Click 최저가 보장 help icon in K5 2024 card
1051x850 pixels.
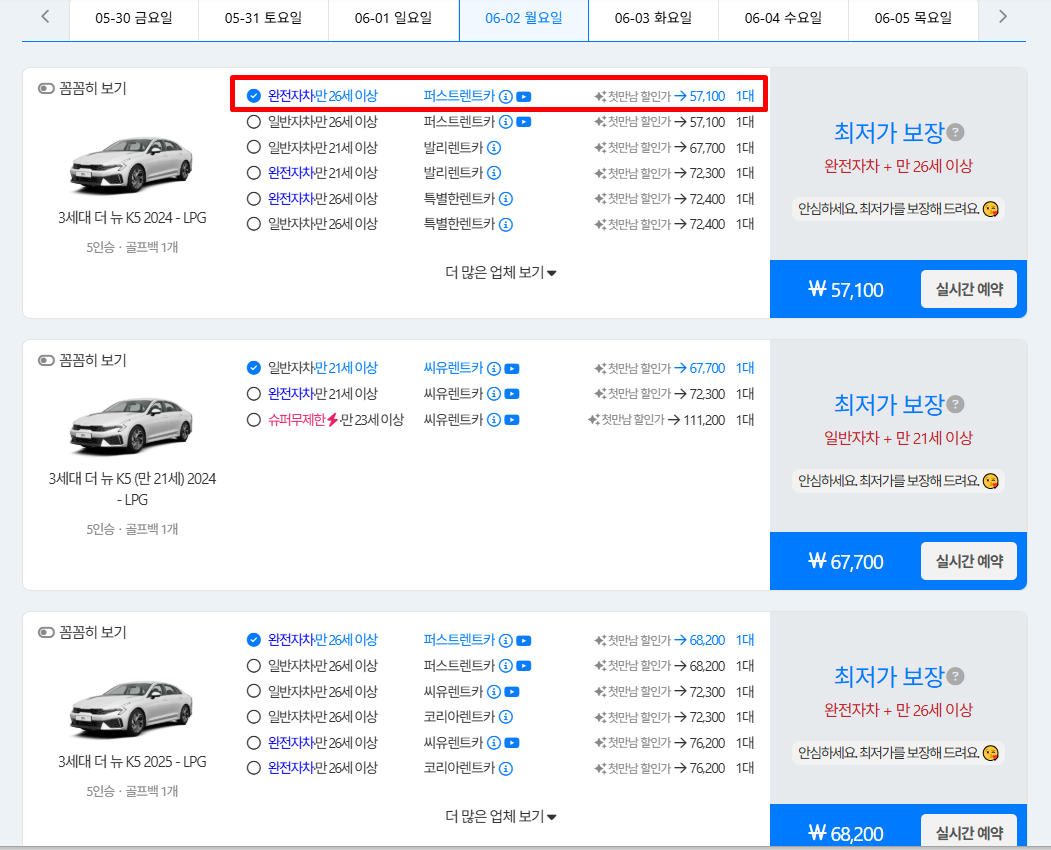point(956,133)
